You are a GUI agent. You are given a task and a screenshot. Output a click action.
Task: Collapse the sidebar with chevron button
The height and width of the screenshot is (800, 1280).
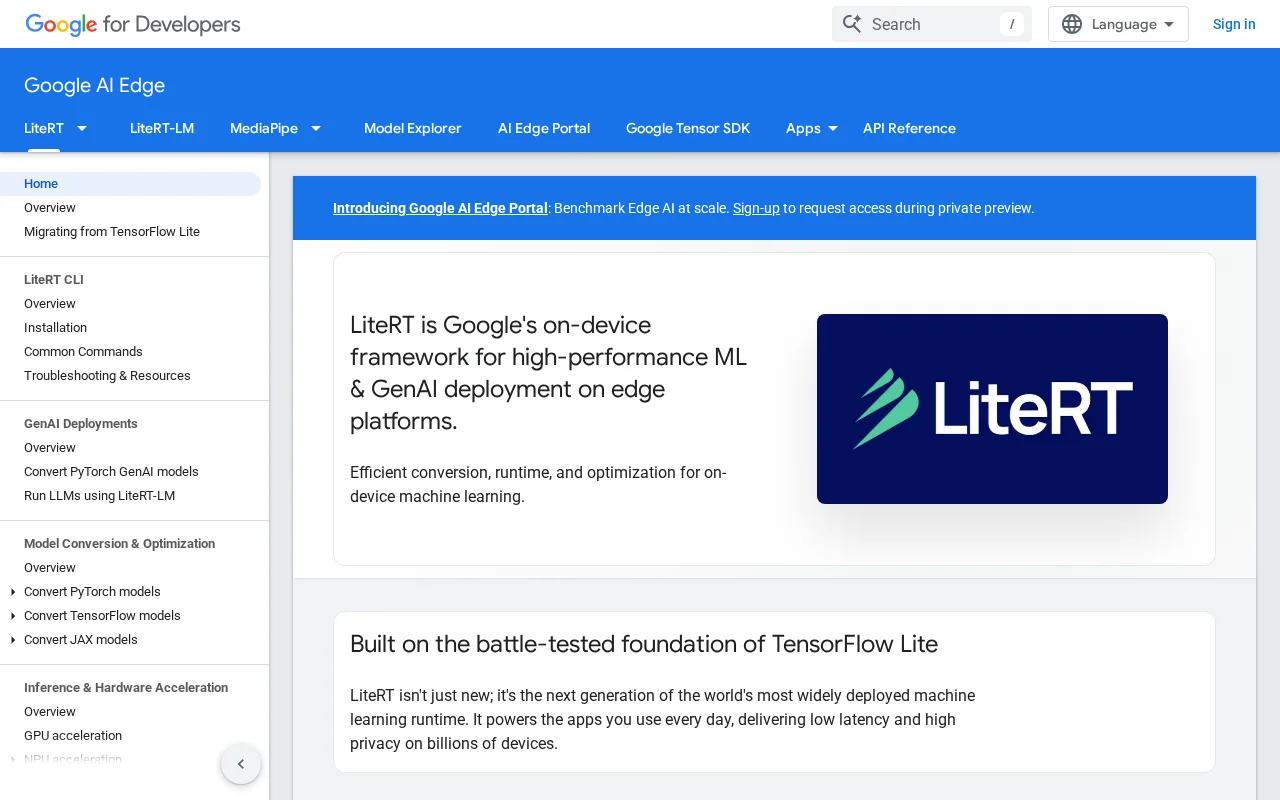tap(241, 764)
